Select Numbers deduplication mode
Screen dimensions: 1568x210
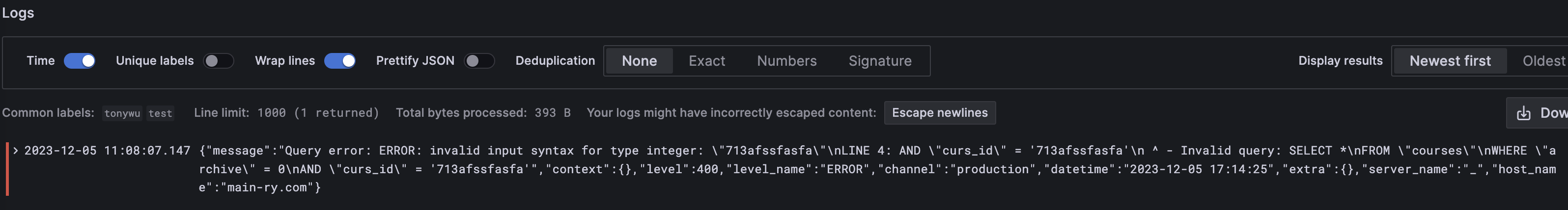pos(786,61)
